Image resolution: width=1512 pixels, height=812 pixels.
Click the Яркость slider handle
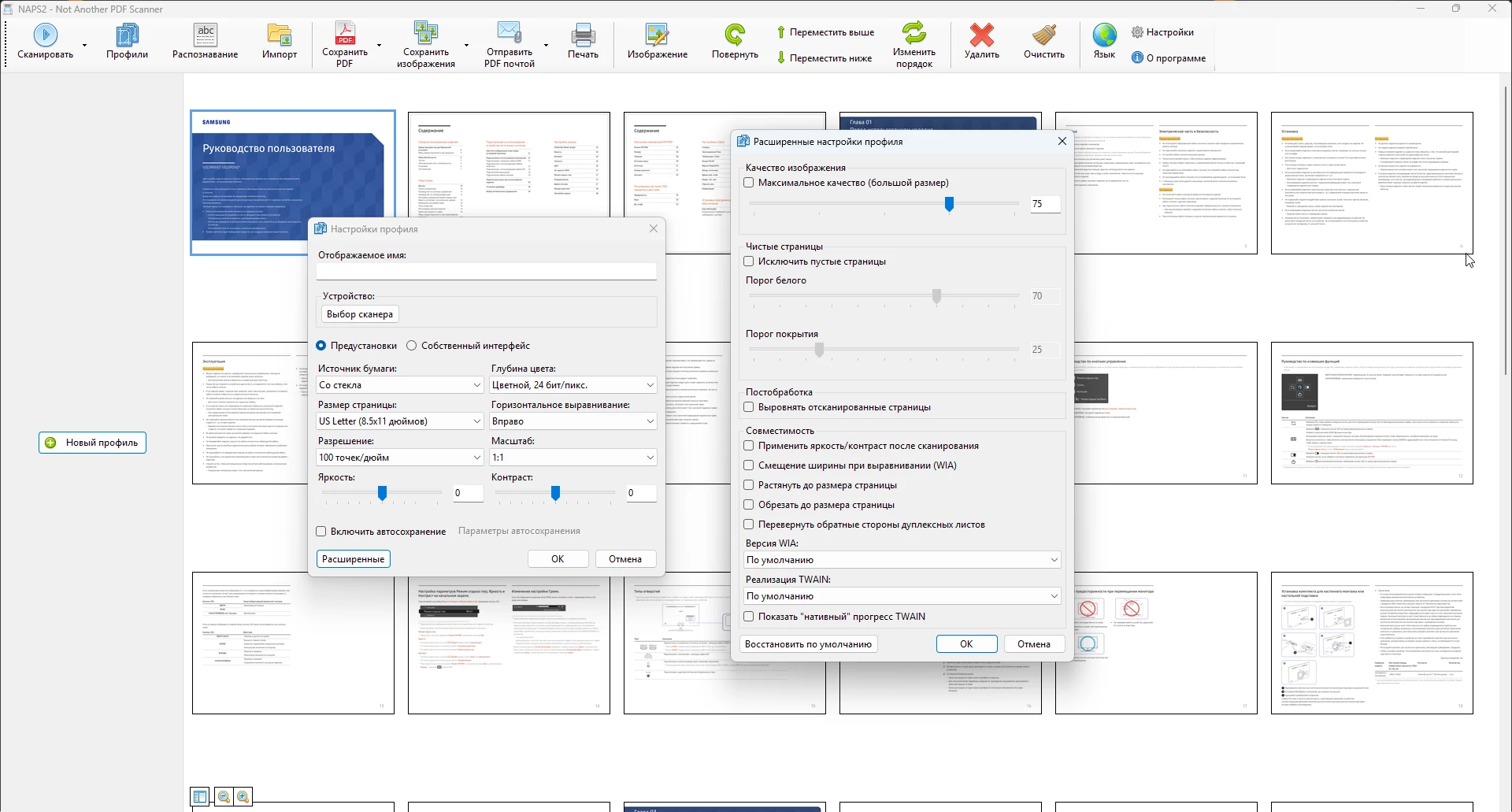click(382, 494)
